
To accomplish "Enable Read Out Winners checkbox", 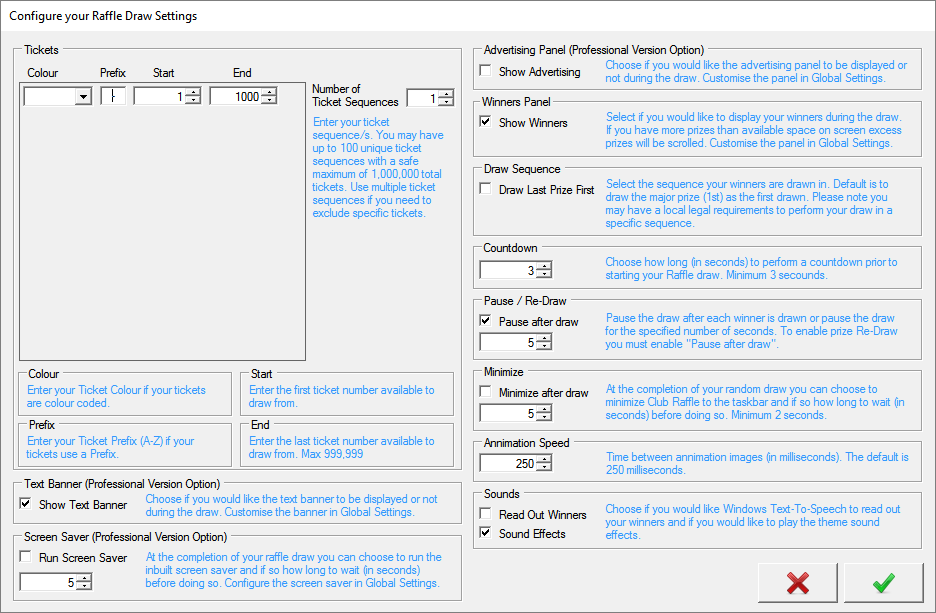I will click(486, 515).
